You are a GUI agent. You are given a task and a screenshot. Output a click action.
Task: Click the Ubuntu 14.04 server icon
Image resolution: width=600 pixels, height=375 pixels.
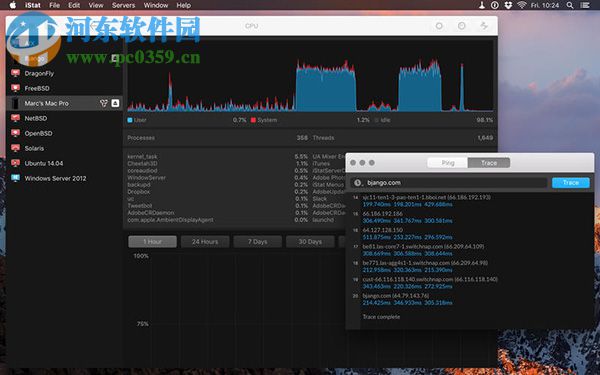click(15, 163)
